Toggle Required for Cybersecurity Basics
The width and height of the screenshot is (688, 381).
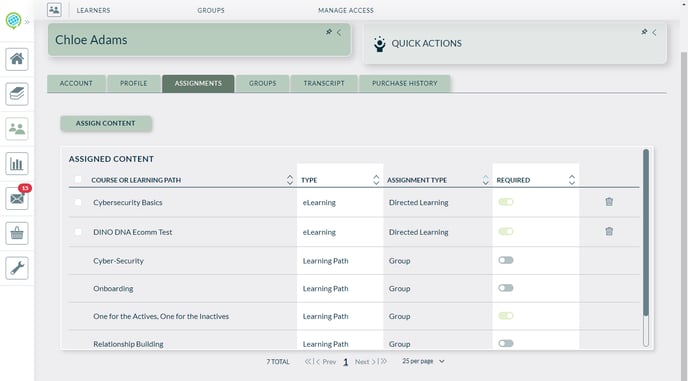pos(506,202)
